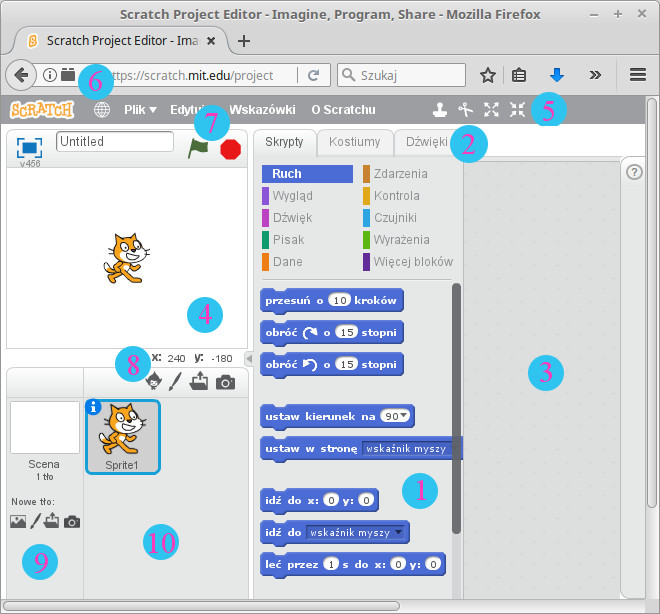Select the grow sprite tool

click(x=491, y=110)
